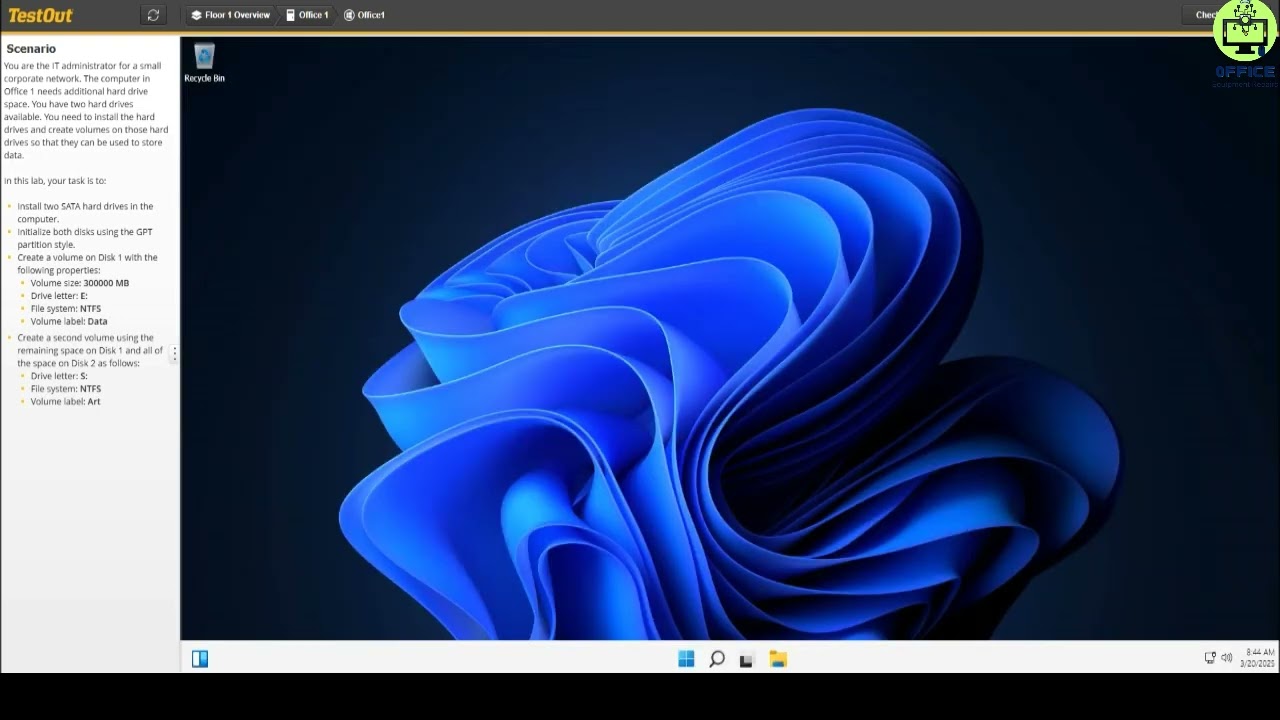This screenshot has width=1280, height=720.
Task: Click 'Drive letter: E:' line
Action: 59,296
